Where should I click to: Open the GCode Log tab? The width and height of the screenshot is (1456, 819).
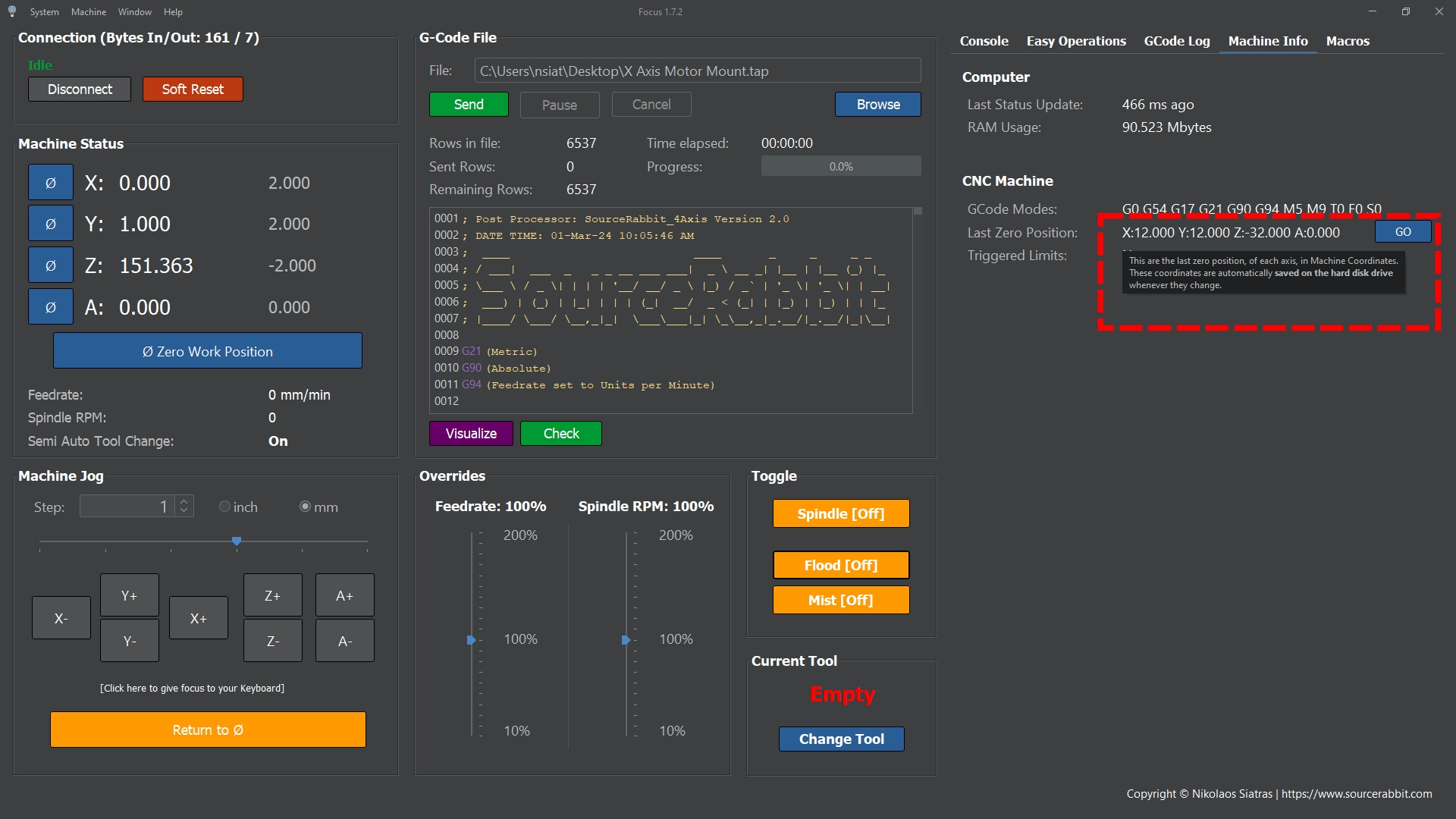pyautogui.click(x=1176, y=41)
